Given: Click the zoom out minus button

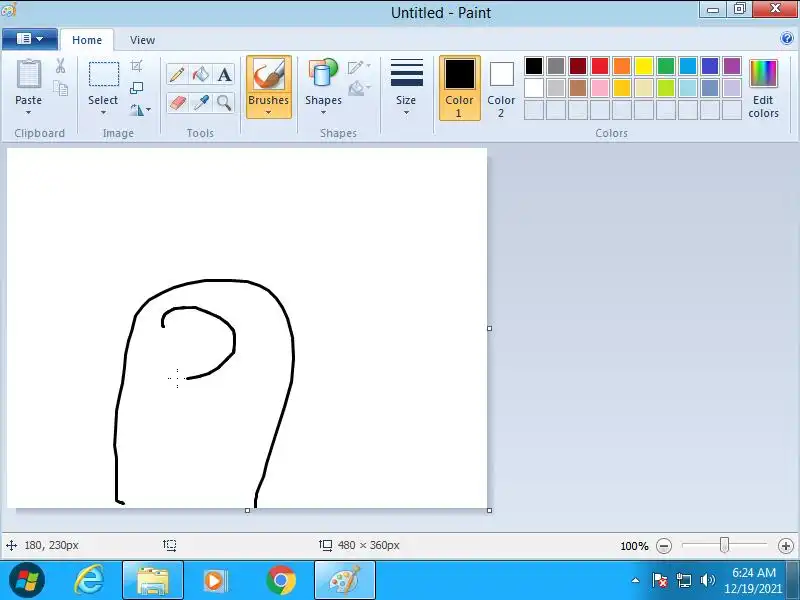Looking at the screenshot, I should pos(664,546).
